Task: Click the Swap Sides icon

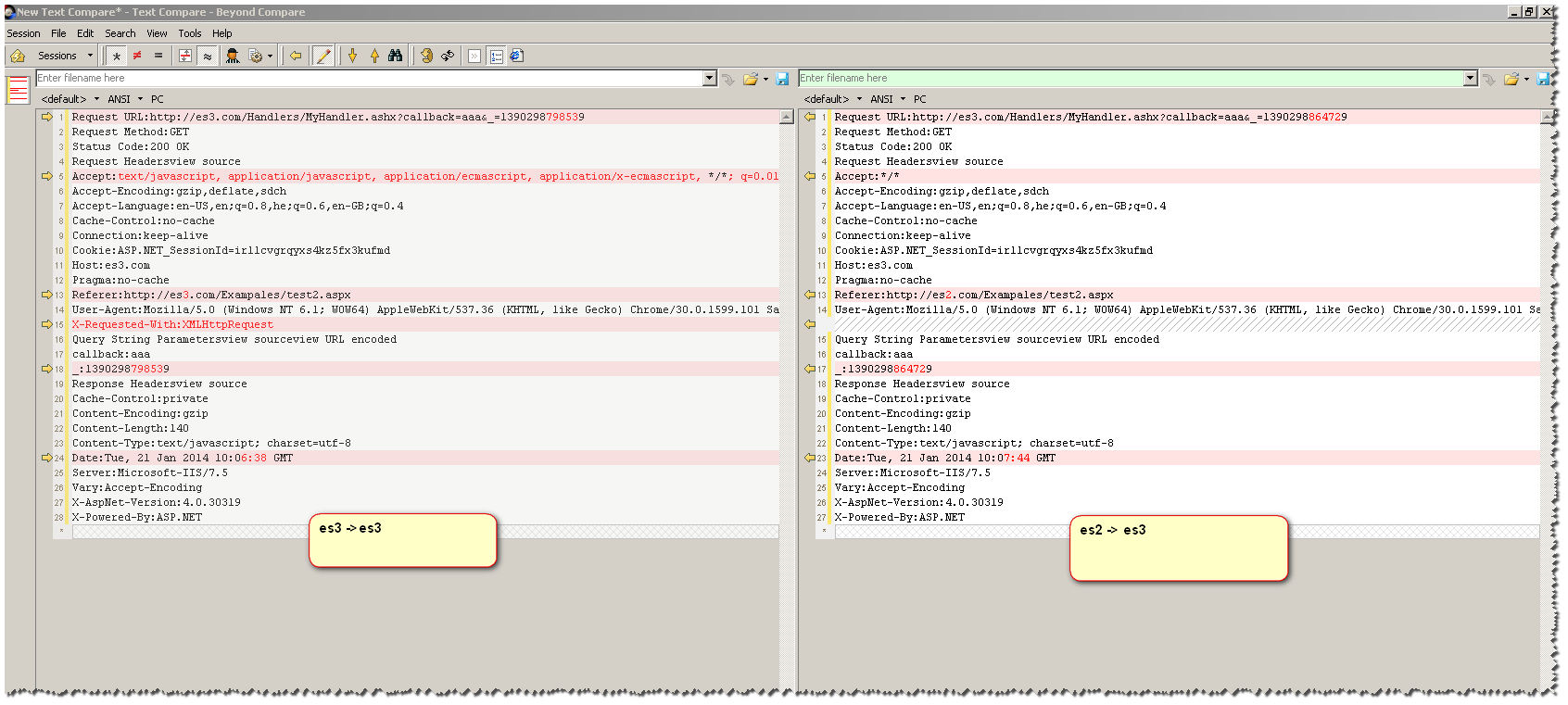Action: click(x=426, y=56)
